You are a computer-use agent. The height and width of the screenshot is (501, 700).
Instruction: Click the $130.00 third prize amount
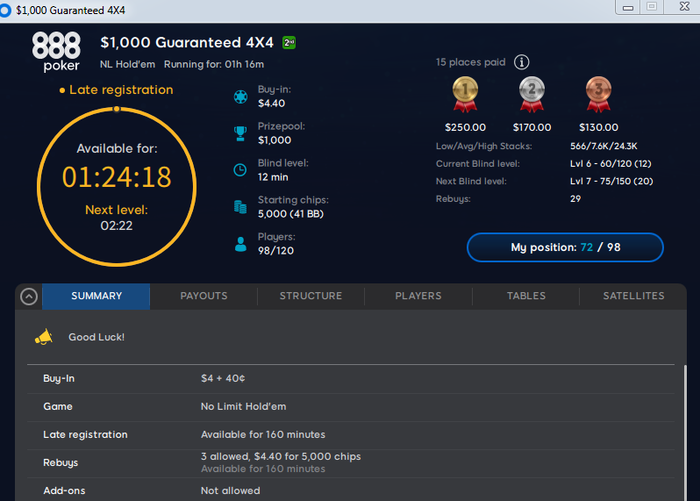tap(599, 127)
